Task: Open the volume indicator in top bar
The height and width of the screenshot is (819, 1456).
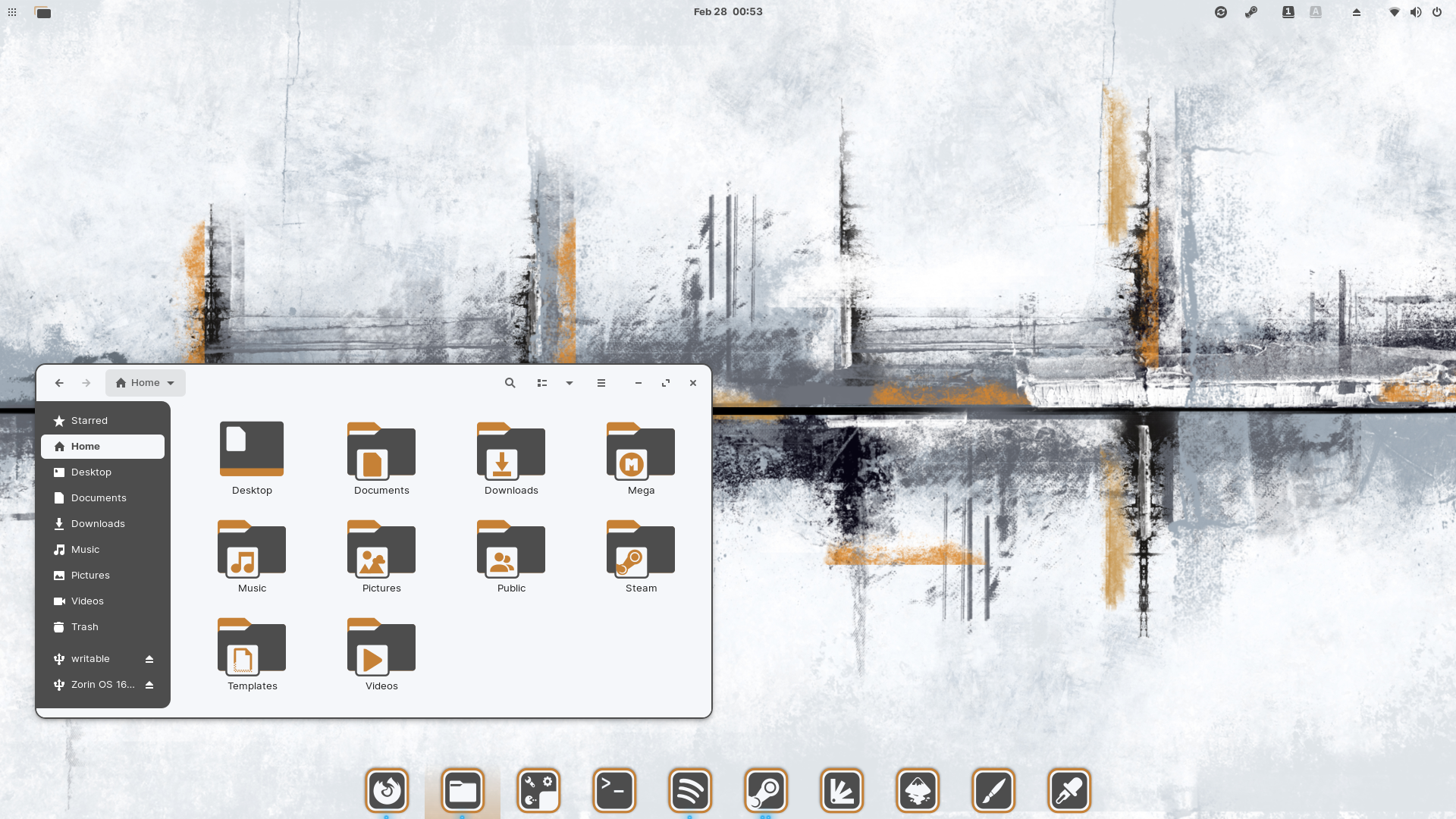Action: pyautogui.click(x=1416, y=12)
